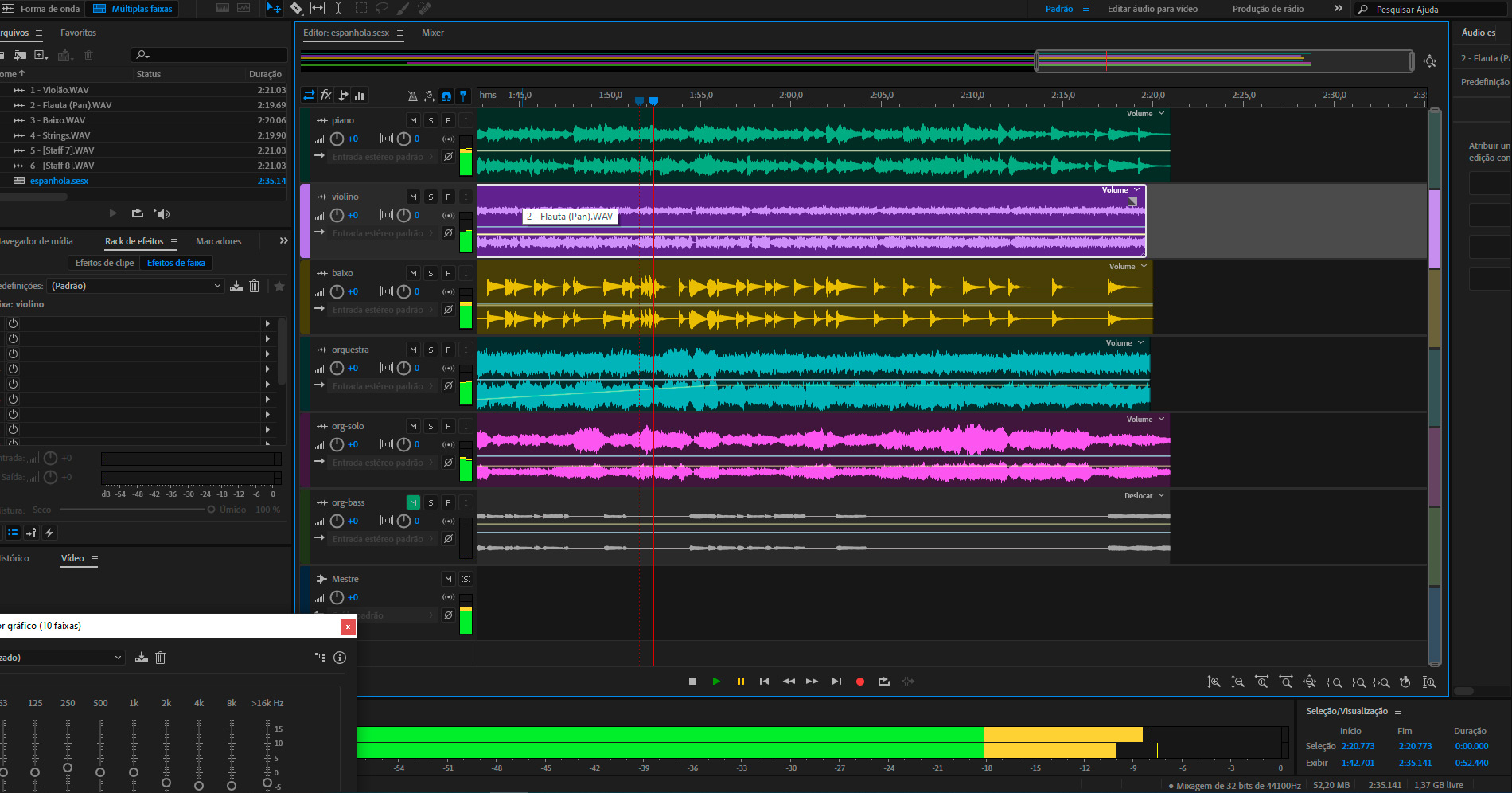Viewport: 1512px width, 793px height.
Task: Click the Stop button in transport bar
Action: click(x=692, y=682)
